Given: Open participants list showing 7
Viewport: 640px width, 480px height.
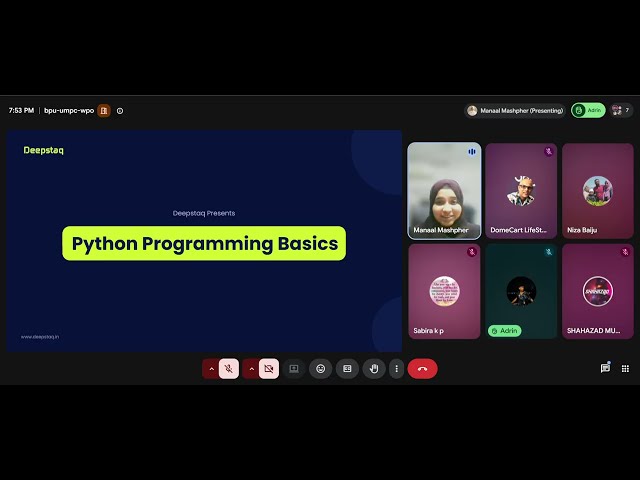Looking at the screenshot, I should click(x=622, y=111).
